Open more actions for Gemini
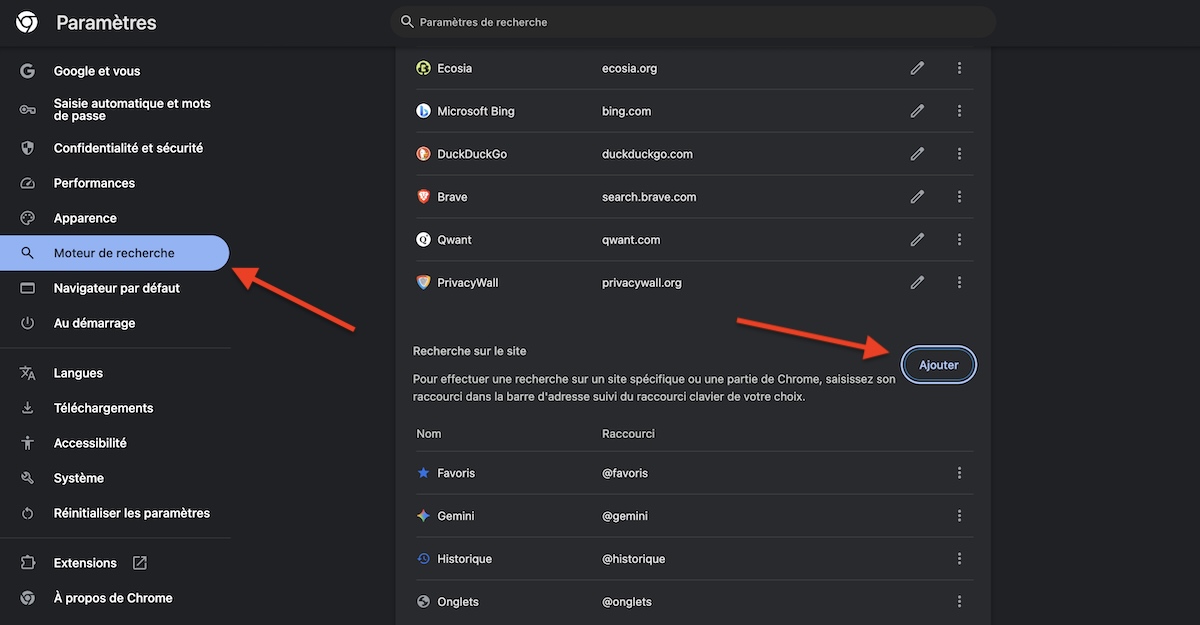This screenshot has height=625, width=1200. 959,516
